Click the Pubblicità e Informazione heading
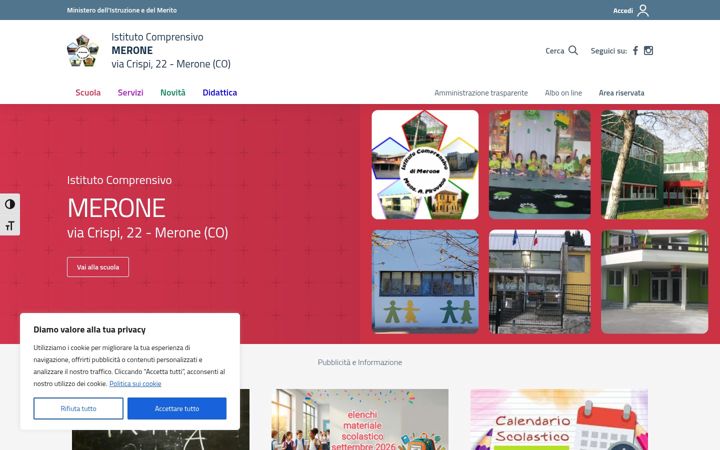Image resolution: width=720 pixels, height=450 pixels. click(360, 362)
